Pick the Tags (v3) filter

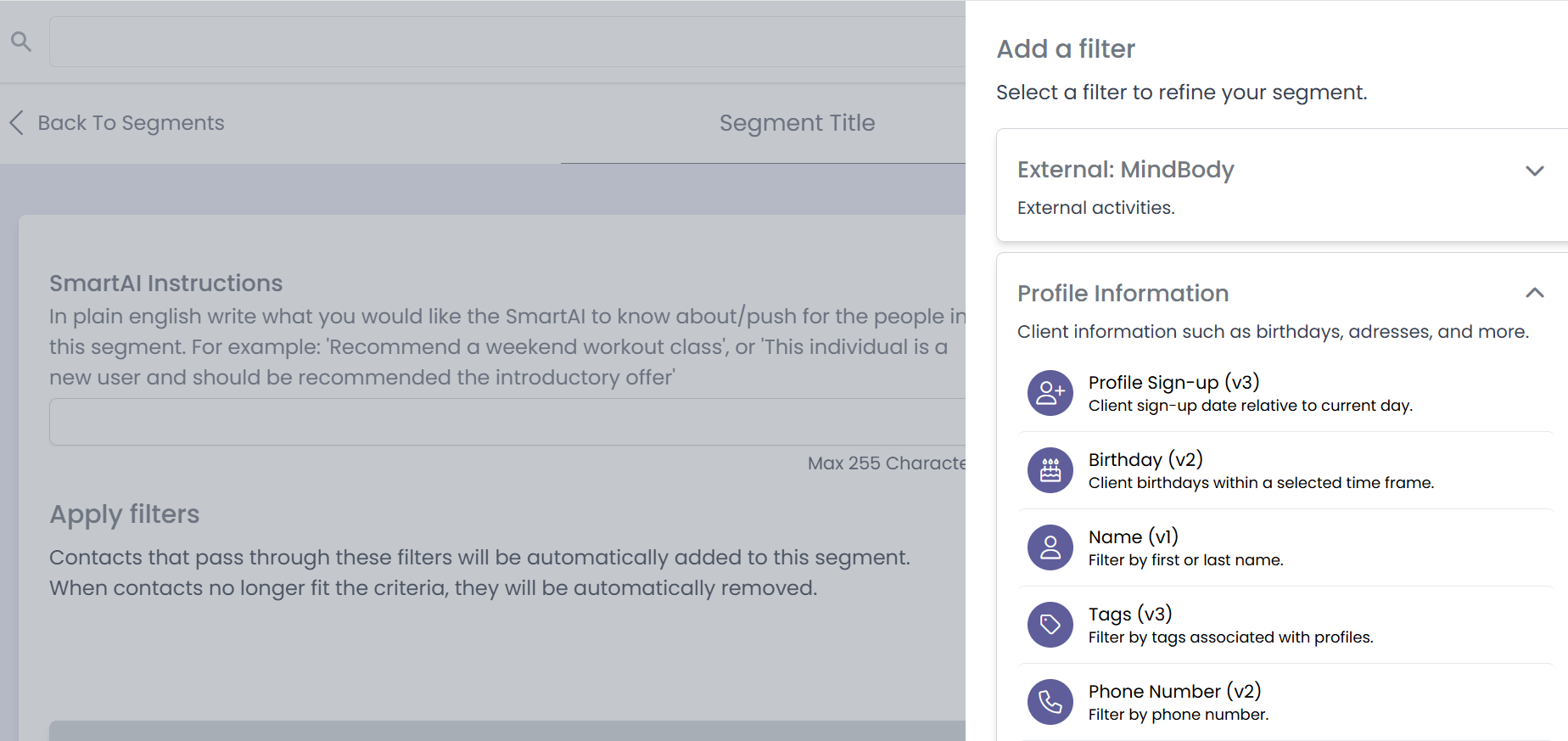click(x=1129, y=615)
